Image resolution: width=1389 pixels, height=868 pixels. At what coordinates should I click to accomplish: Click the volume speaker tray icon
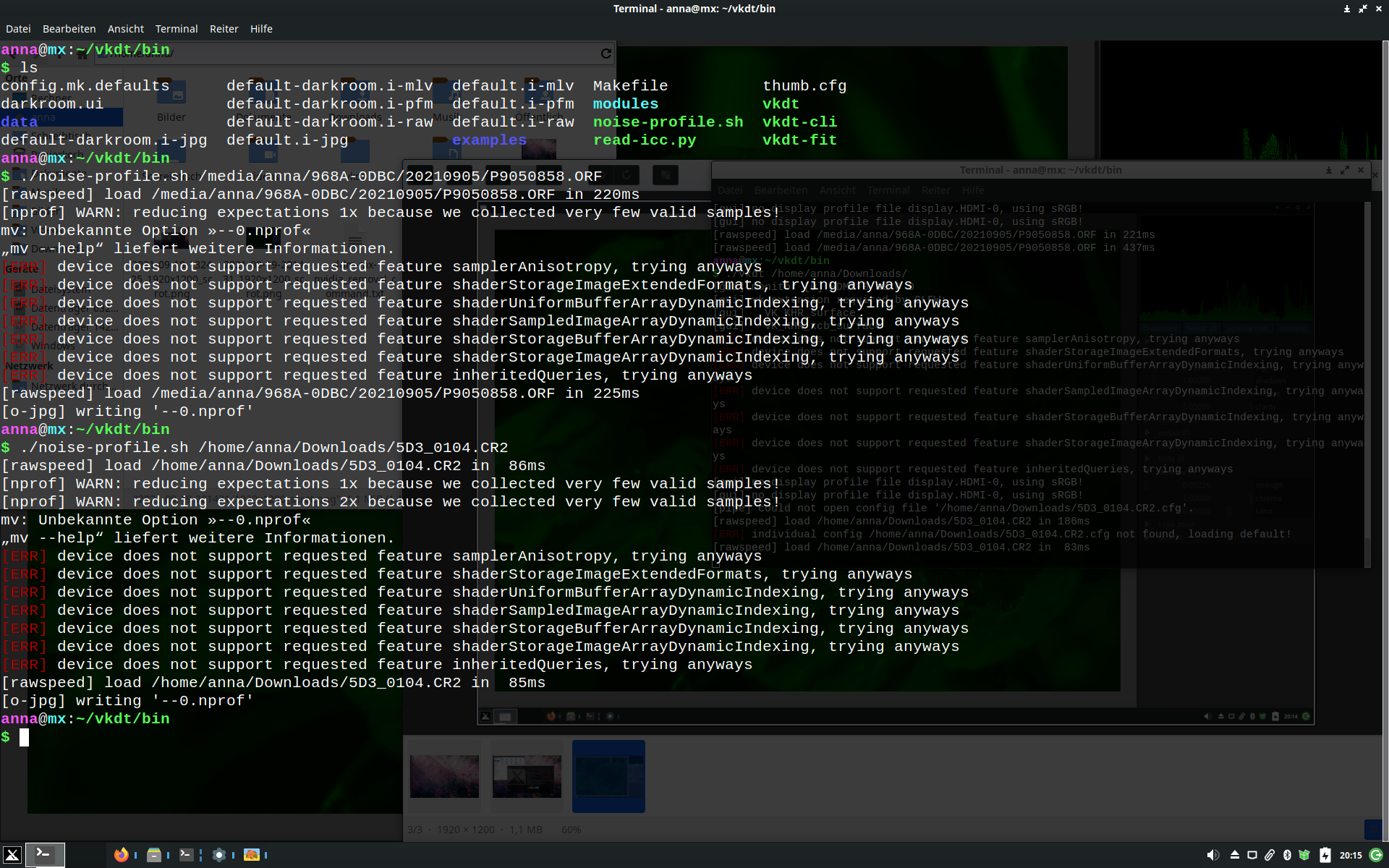[1213, 855]
